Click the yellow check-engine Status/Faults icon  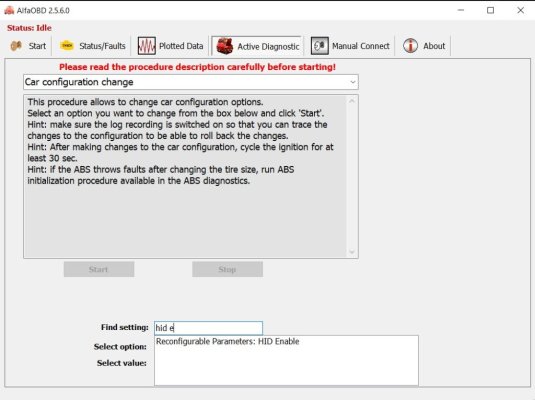coord(67,45)
